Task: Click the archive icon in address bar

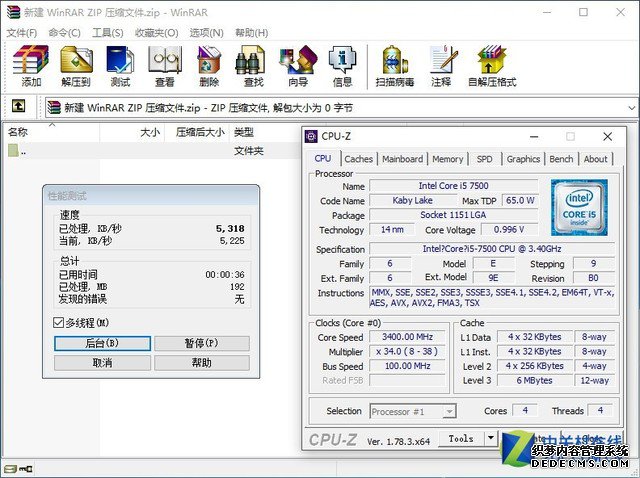Action: [x=54, y=108]
